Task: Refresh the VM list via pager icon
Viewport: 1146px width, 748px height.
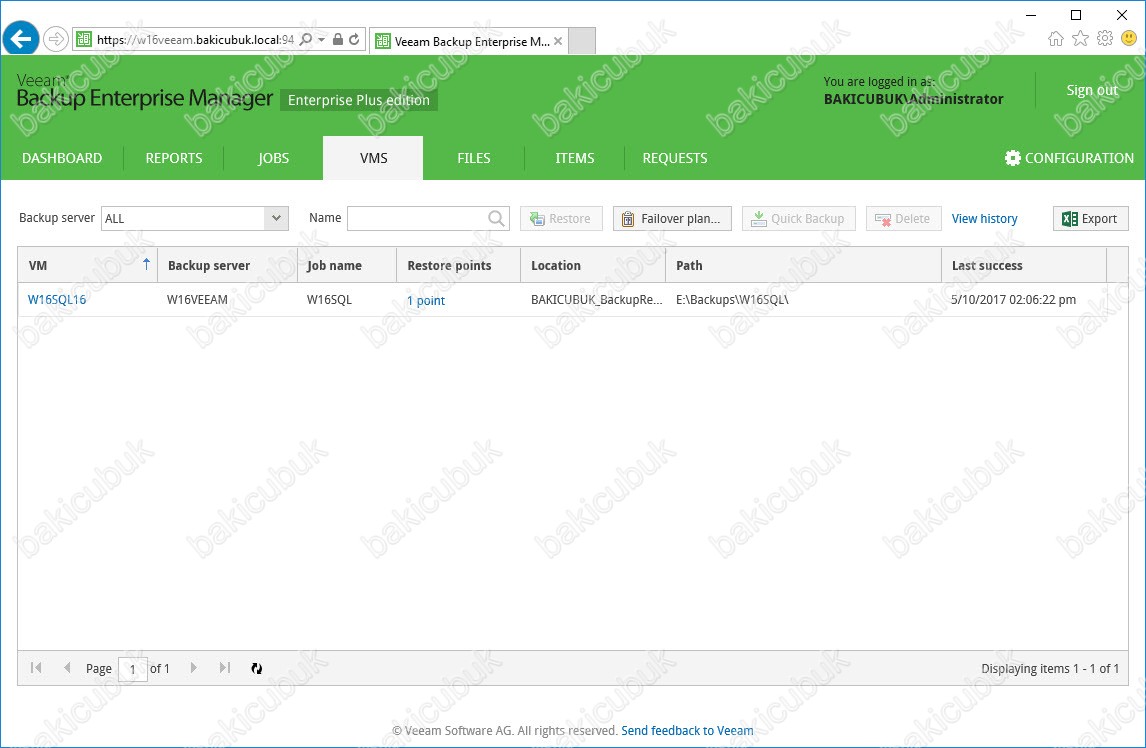Action: coord(257,668)
